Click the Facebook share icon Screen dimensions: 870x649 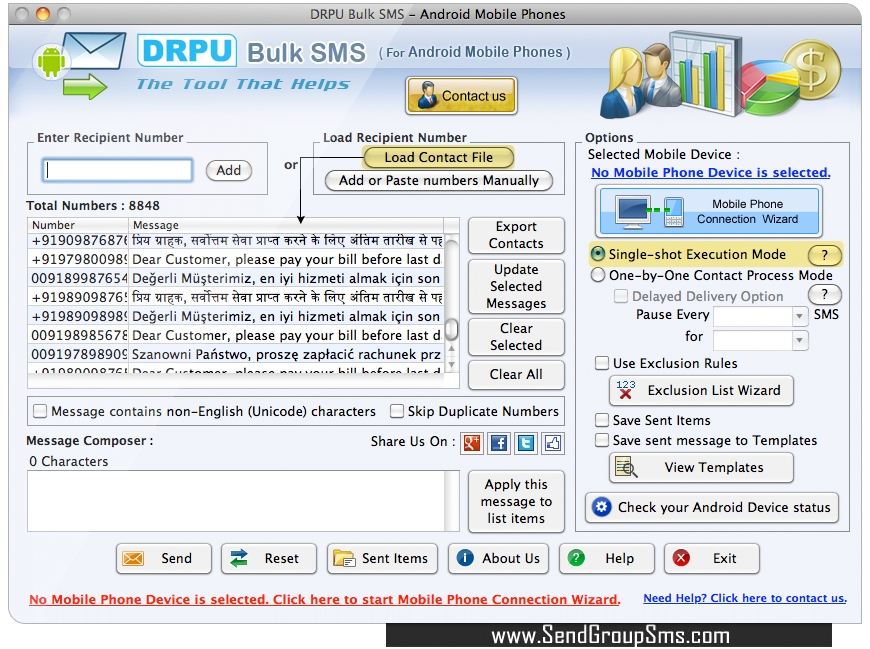[x=499, y=443]
